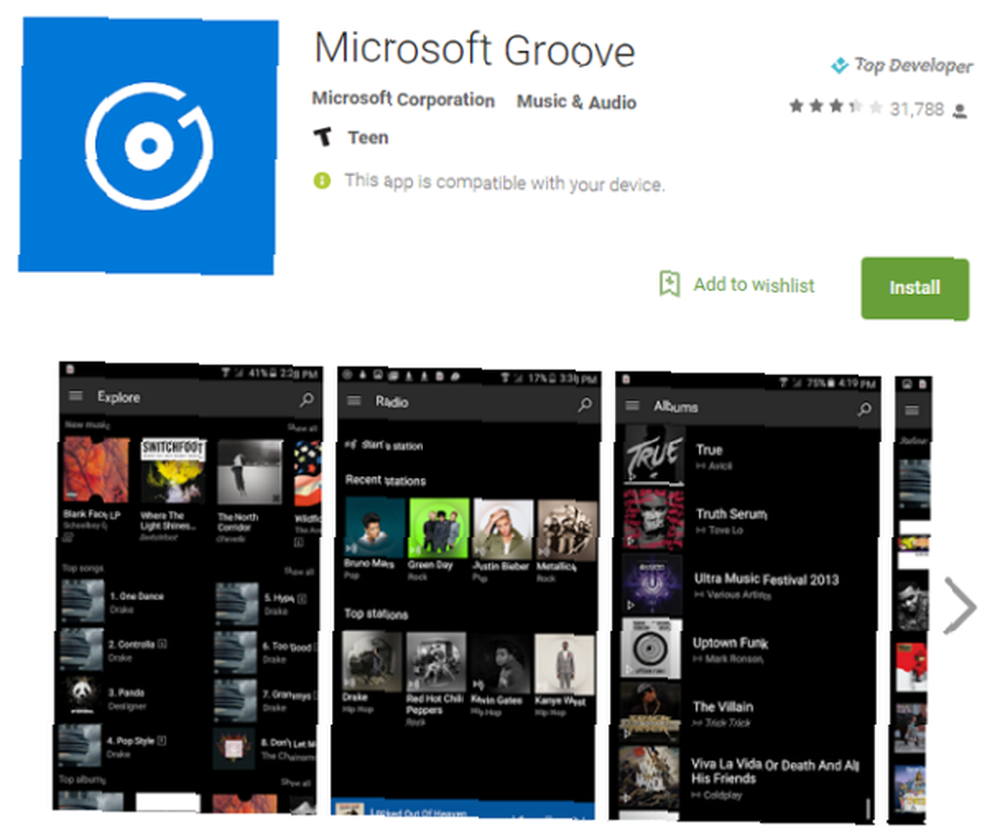1000x838 pixels.
Task: Click the search icon in Albums screenshot
Action: pyautogui.click(x=864, y=409)
